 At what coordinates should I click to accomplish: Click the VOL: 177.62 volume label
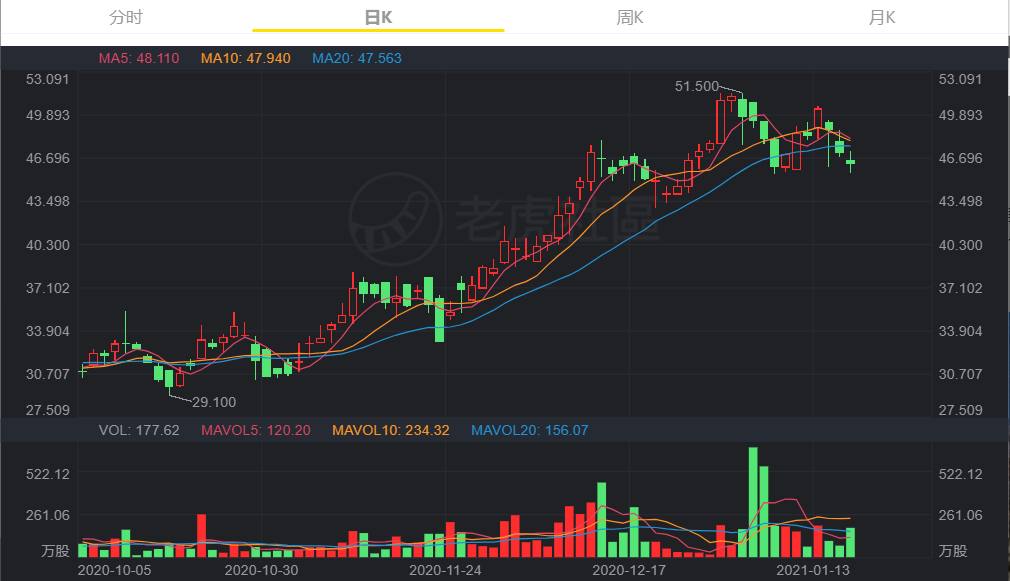click(x=138, y=430)
